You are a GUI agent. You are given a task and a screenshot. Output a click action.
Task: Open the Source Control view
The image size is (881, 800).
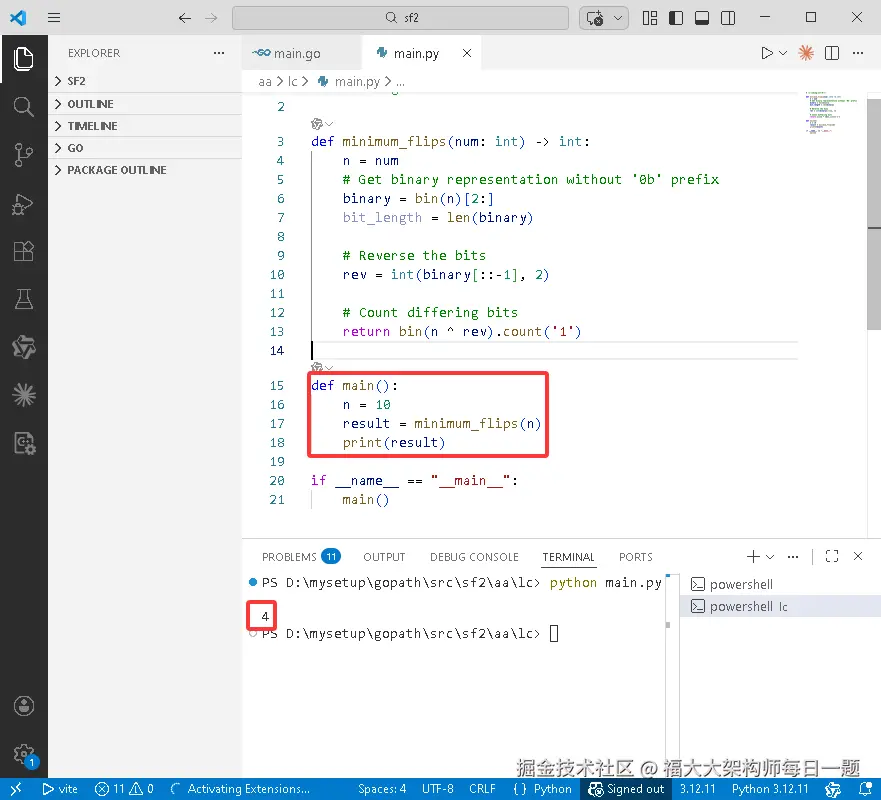coord(24,154)
